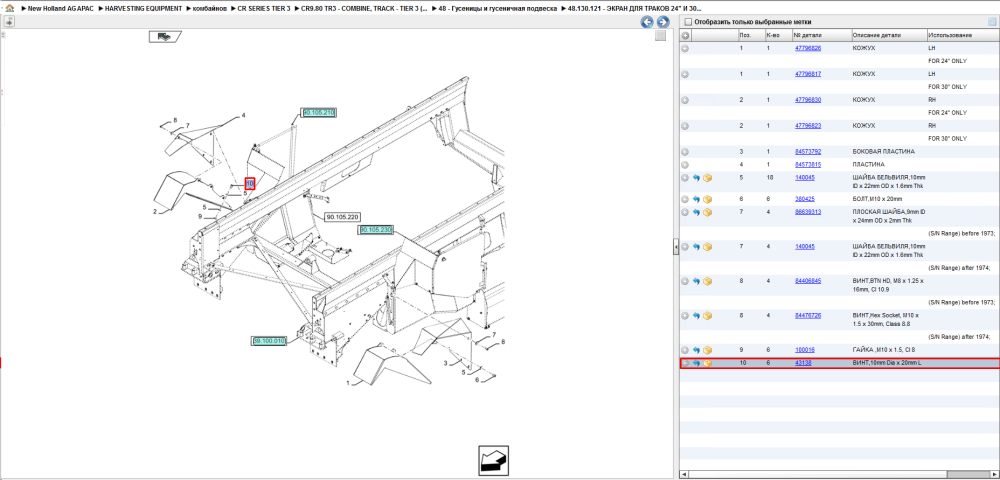Viewport: 1000px width, 480px height.
Task: Click package icon for part 84476726
Action: [x=707, y=316]
